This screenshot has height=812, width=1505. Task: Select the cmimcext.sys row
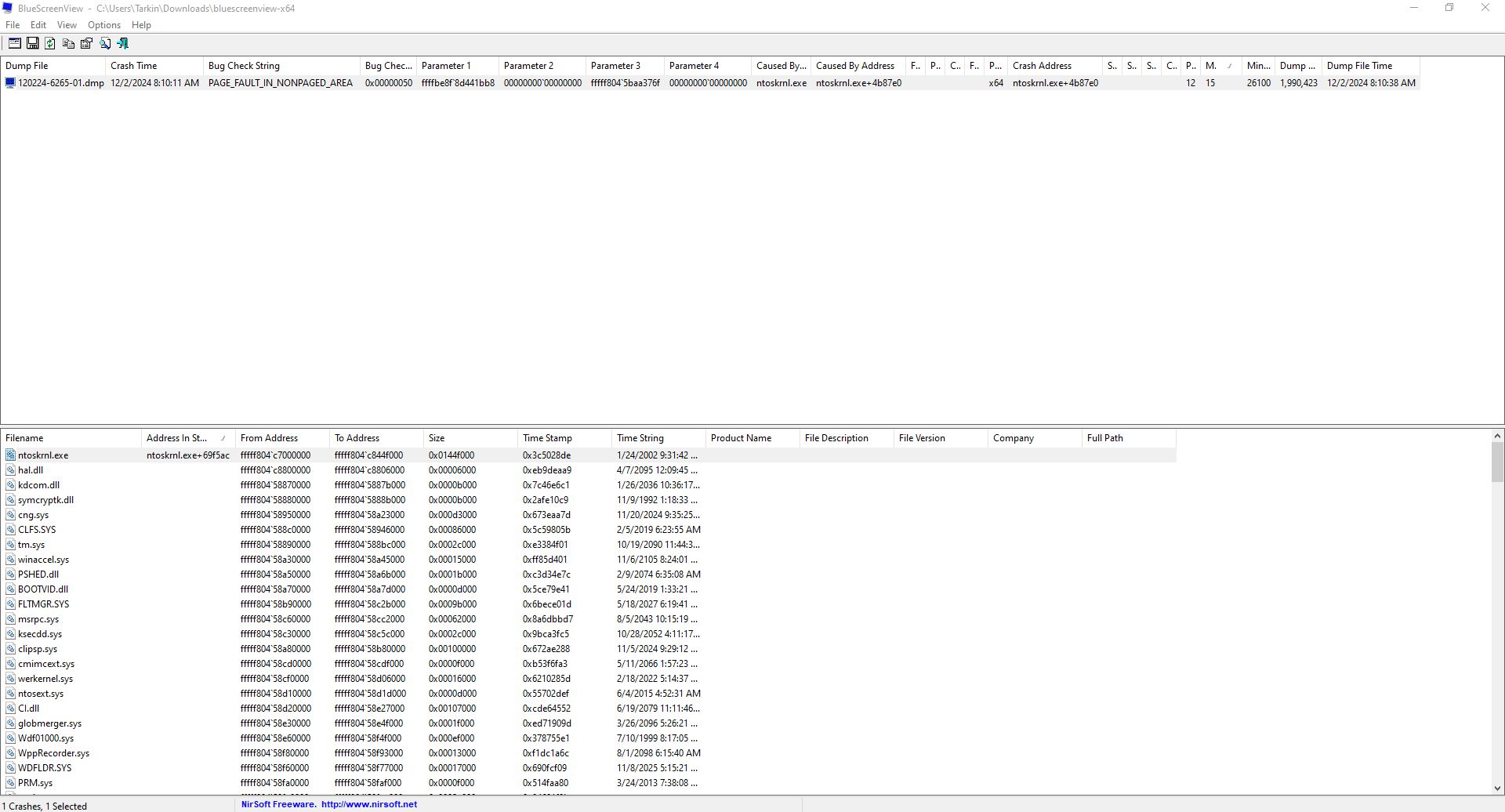[x=588, y=664]
